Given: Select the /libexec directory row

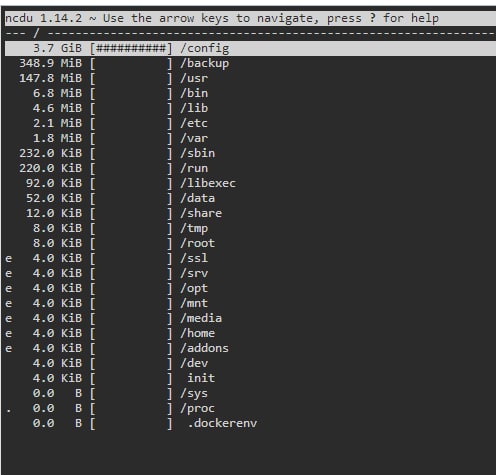Looking at the screenshot, I should [x=250, y=183].
